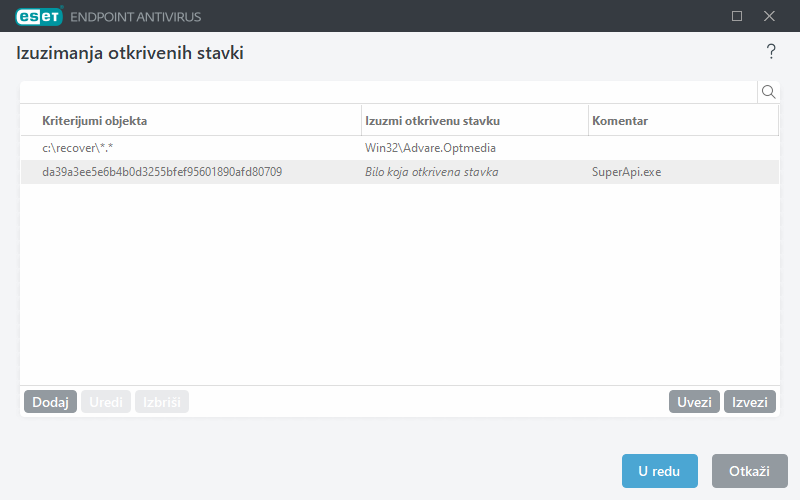
Task: Open the help question mark
Action: tap(771, 51)
